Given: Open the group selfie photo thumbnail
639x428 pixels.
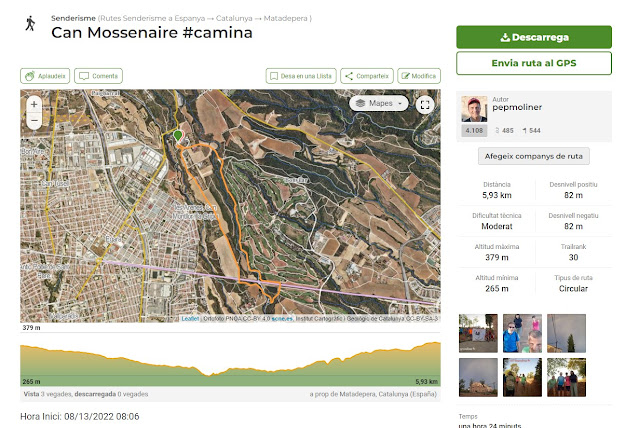Looking at the screenshot, I should [x=522, y=333].
